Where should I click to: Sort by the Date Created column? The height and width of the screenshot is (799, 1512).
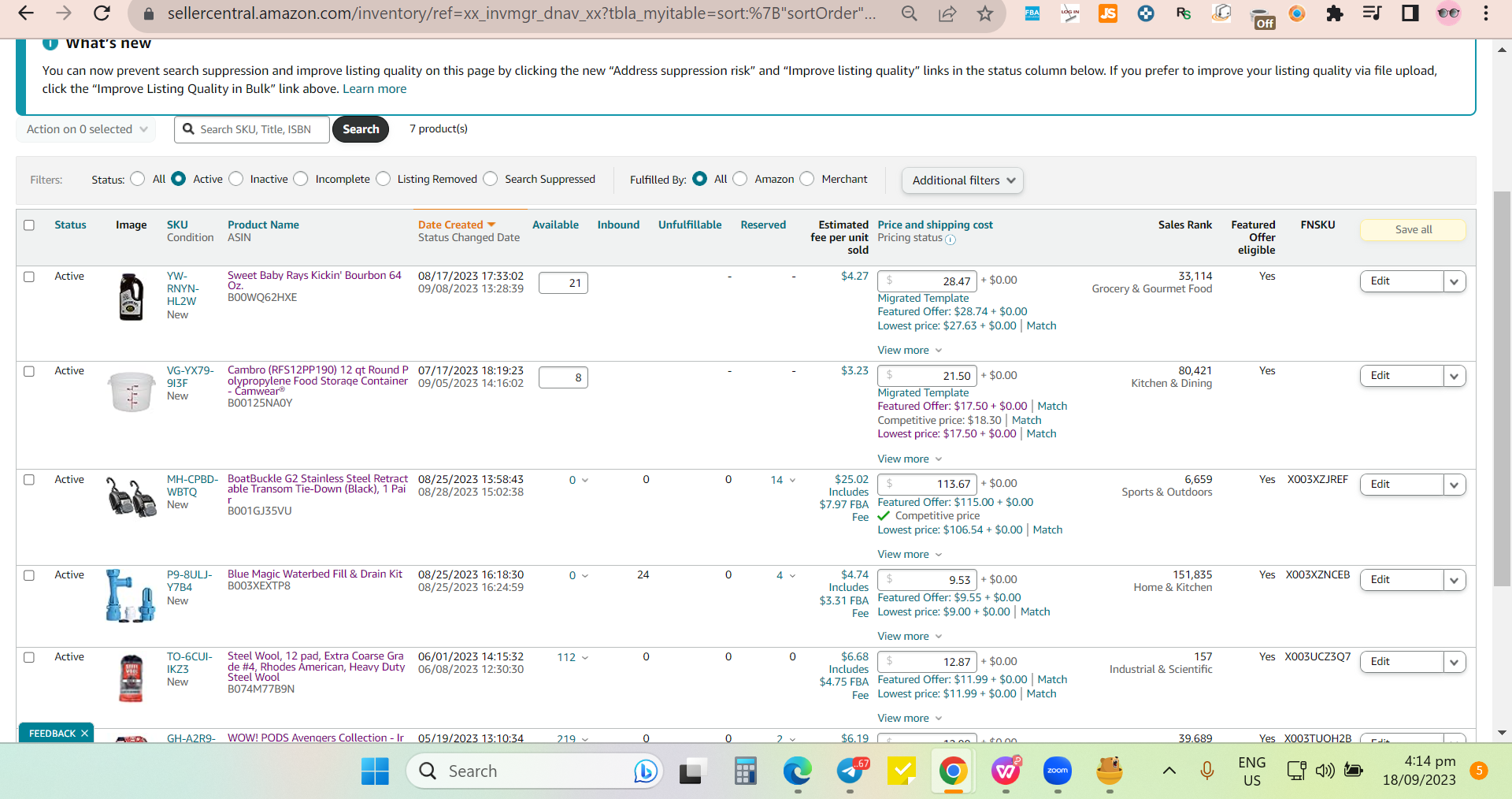point(457,225)
